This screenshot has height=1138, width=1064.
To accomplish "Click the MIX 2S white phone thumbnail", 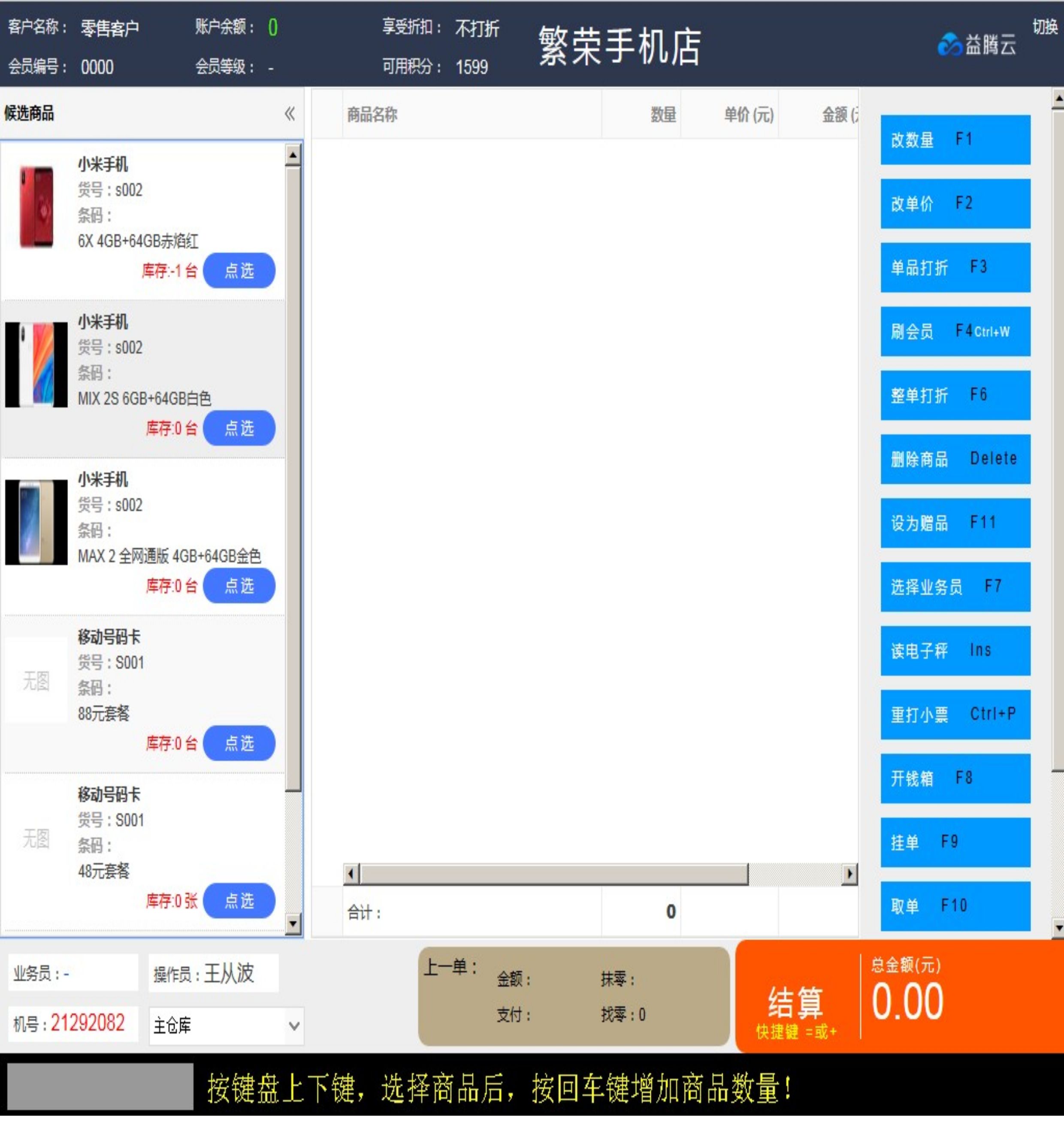I will pos(36,365).
